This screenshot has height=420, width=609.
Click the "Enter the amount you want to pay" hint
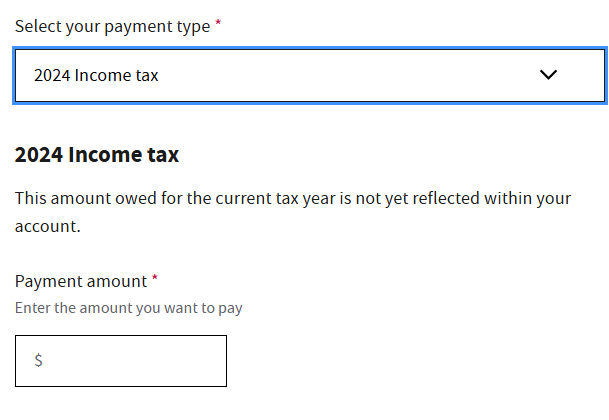(x=128, y=308)
